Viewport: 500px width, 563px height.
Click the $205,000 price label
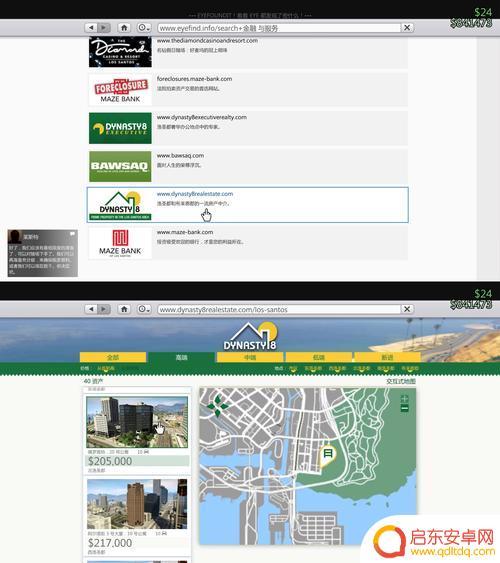[110, 461]
